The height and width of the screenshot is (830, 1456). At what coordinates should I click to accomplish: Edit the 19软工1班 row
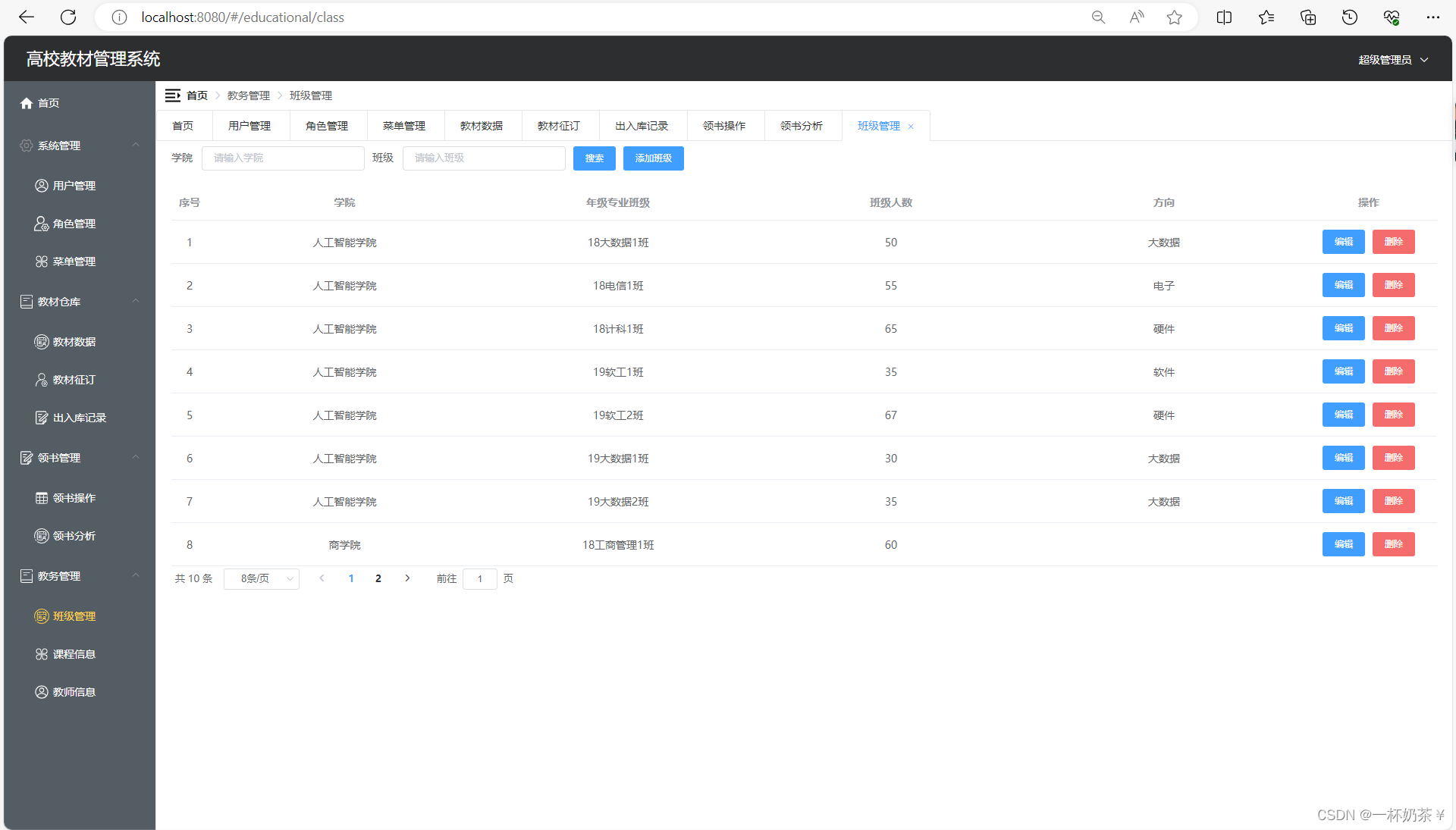[x=1344, y=371]
